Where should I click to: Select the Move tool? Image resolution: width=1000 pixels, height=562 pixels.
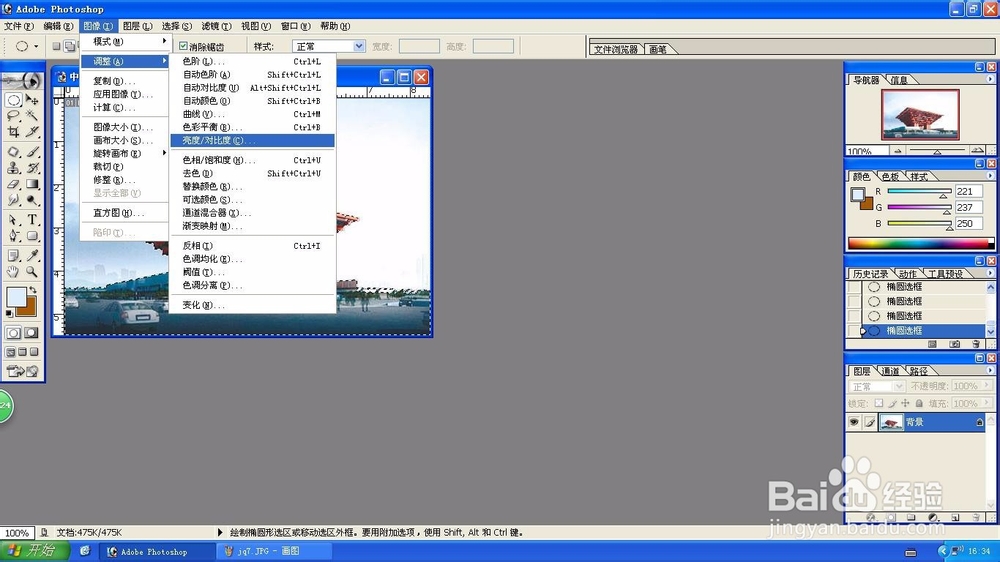32,100
